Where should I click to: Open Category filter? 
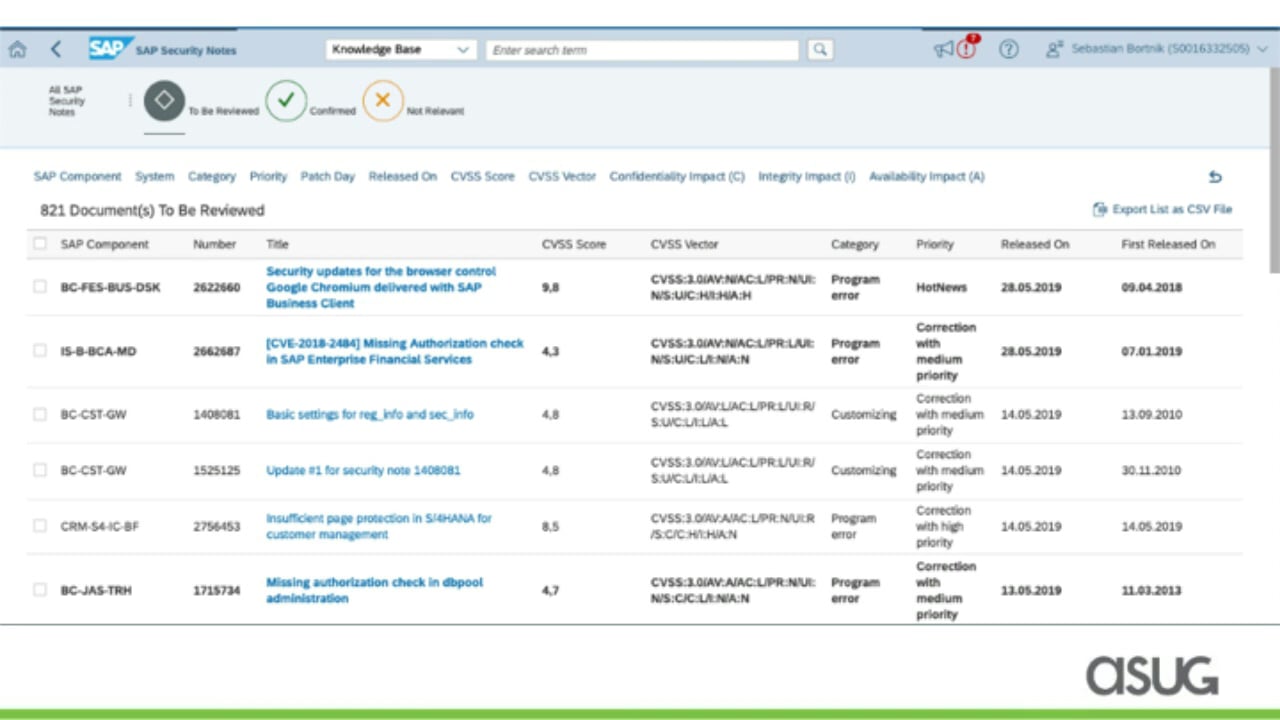click(212, 176)
